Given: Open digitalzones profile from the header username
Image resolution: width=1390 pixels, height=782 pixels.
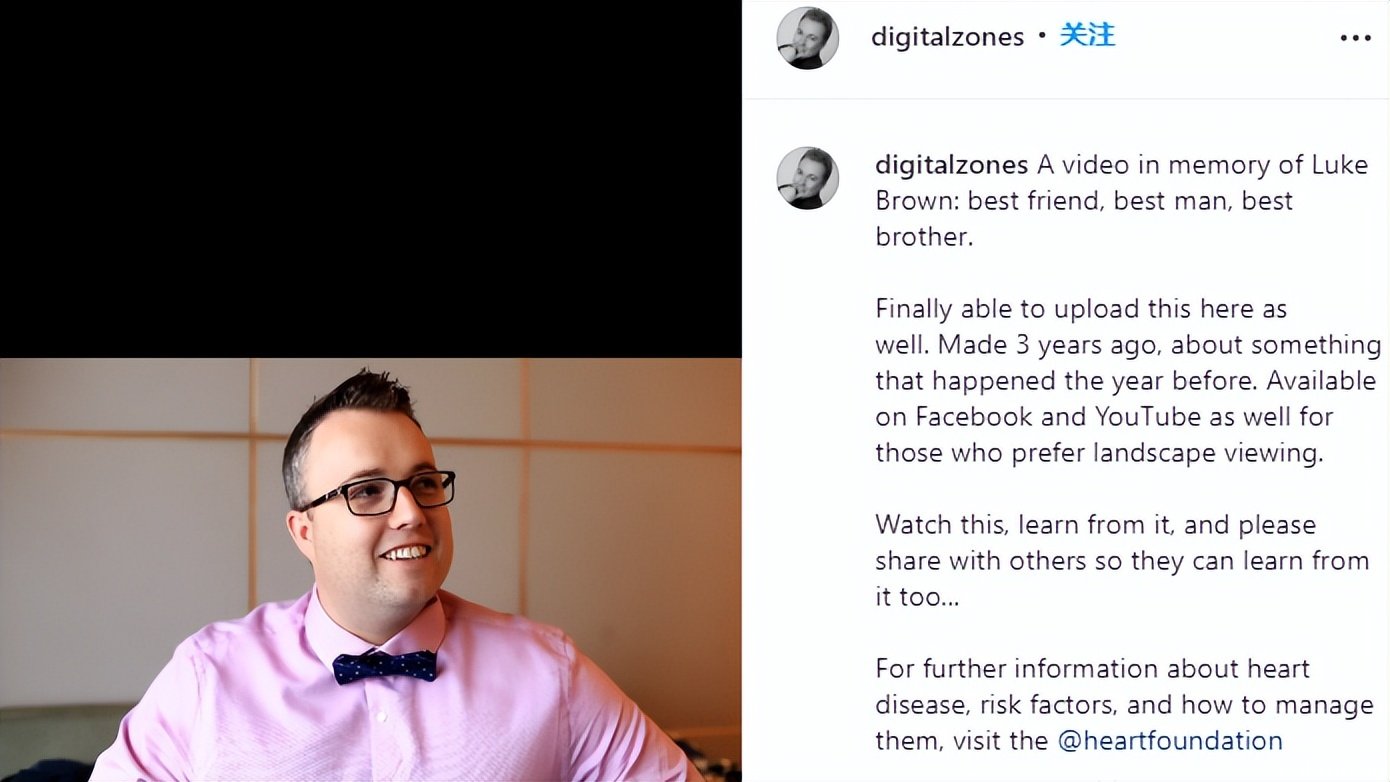Looking at the screenshot, I should 947,37.
